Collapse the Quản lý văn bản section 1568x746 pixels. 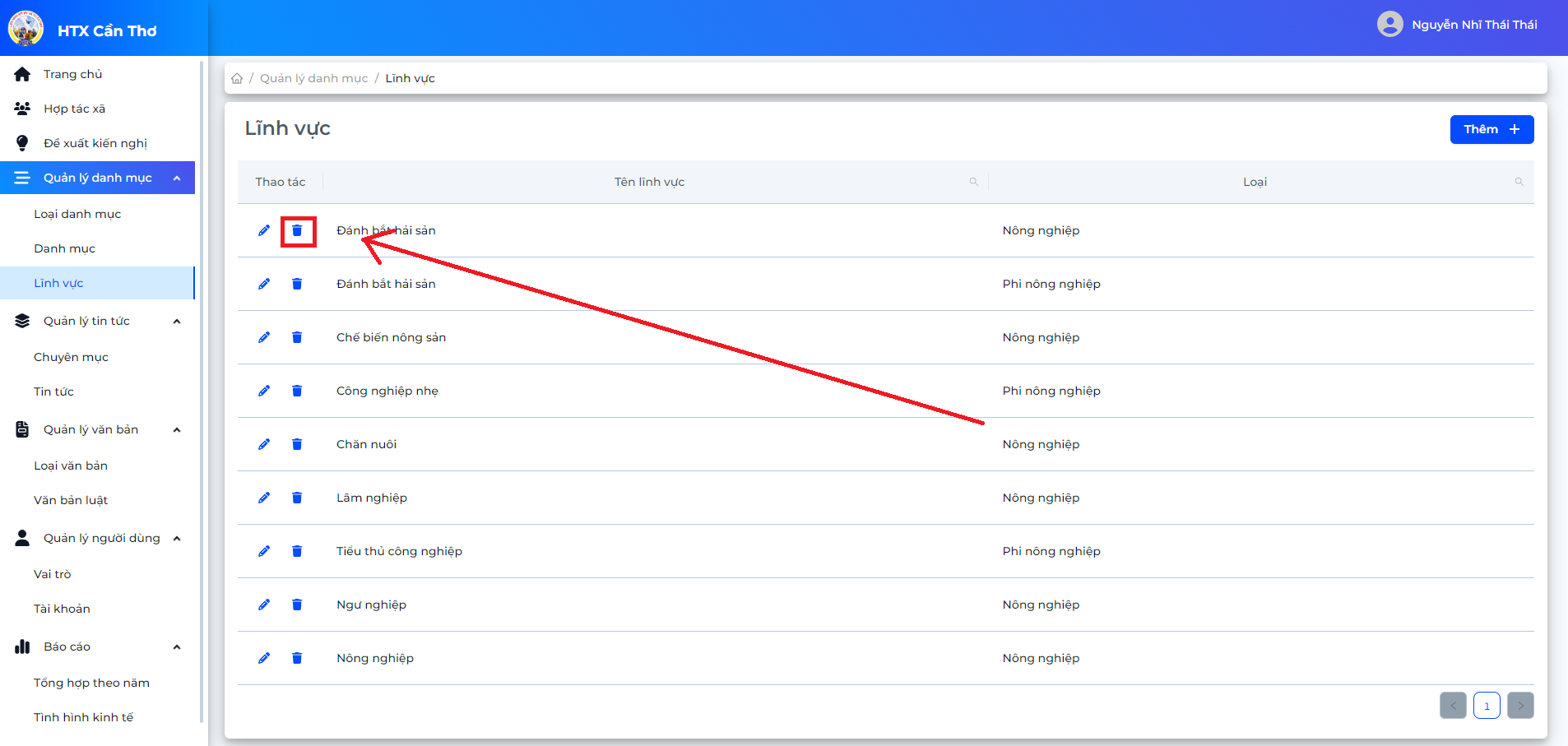[177, 429]
